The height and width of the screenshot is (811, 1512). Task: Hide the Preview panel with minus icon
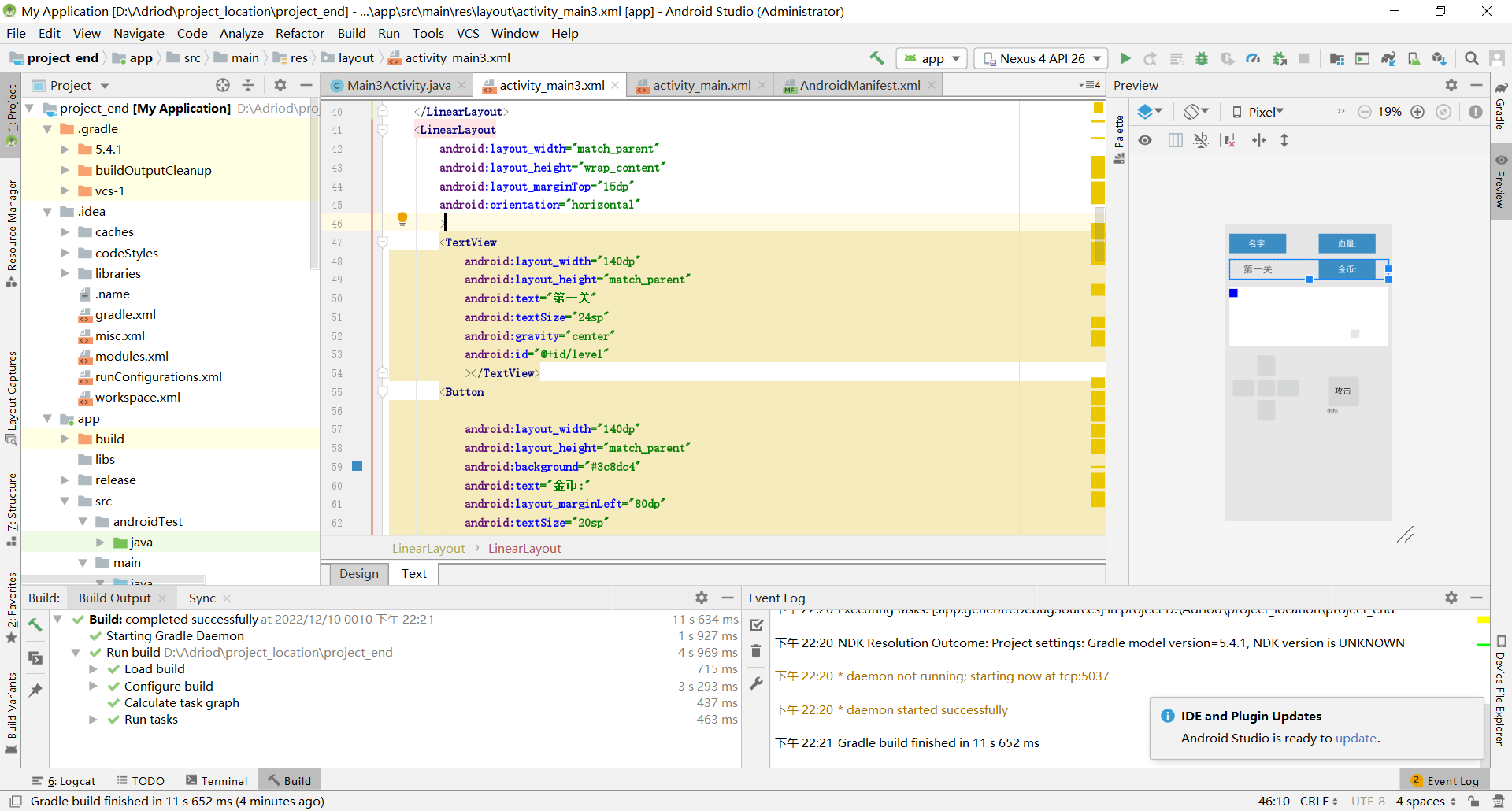click(x=1477, y=85)
